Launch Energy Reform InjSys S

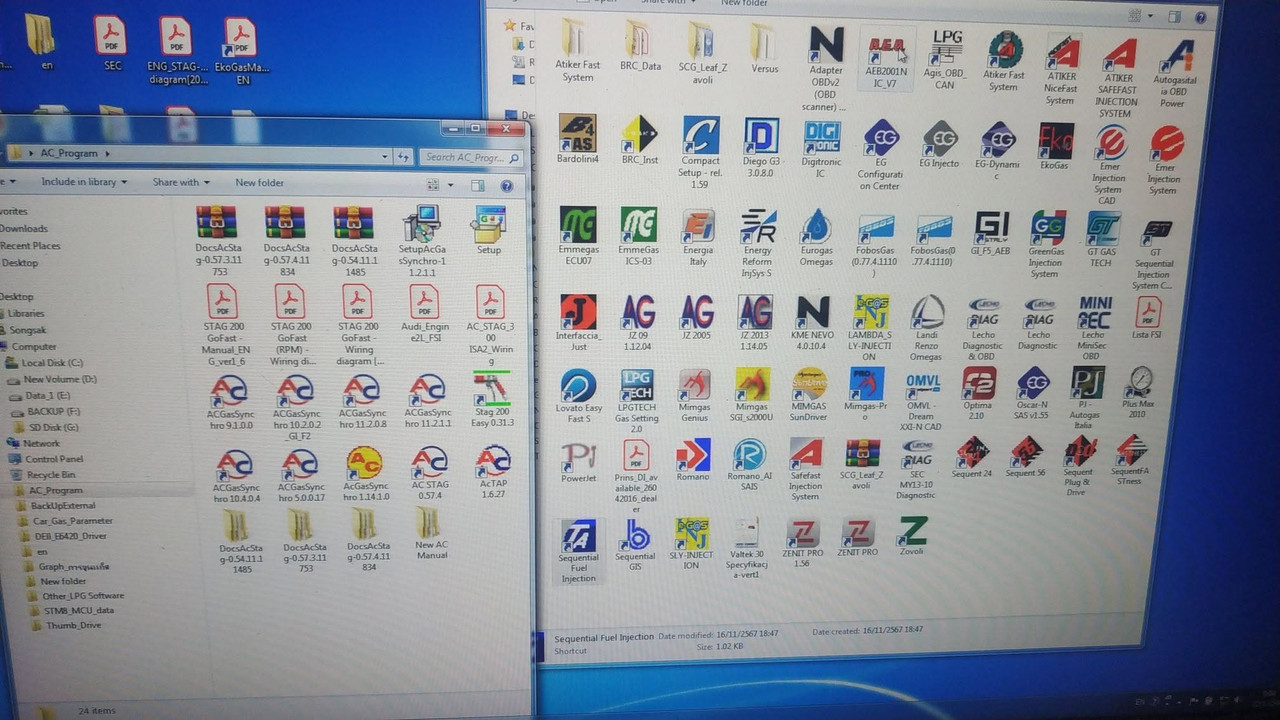[x=757, y=227]
